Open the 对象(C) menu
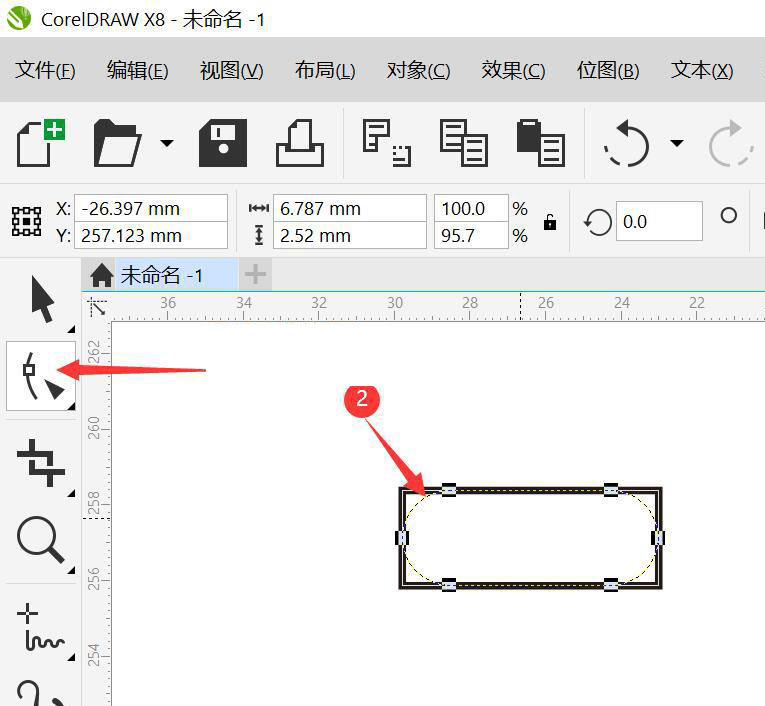Image resolution: width=765 pixels, height=706 pixels. point(419,70)
